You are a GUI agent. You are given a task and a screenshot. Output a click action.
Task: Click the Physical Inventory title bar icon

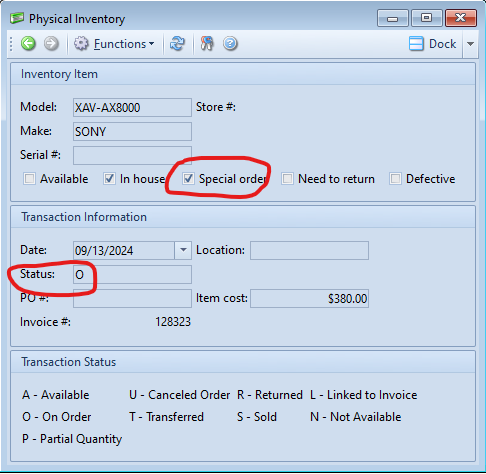pos(17,18)
